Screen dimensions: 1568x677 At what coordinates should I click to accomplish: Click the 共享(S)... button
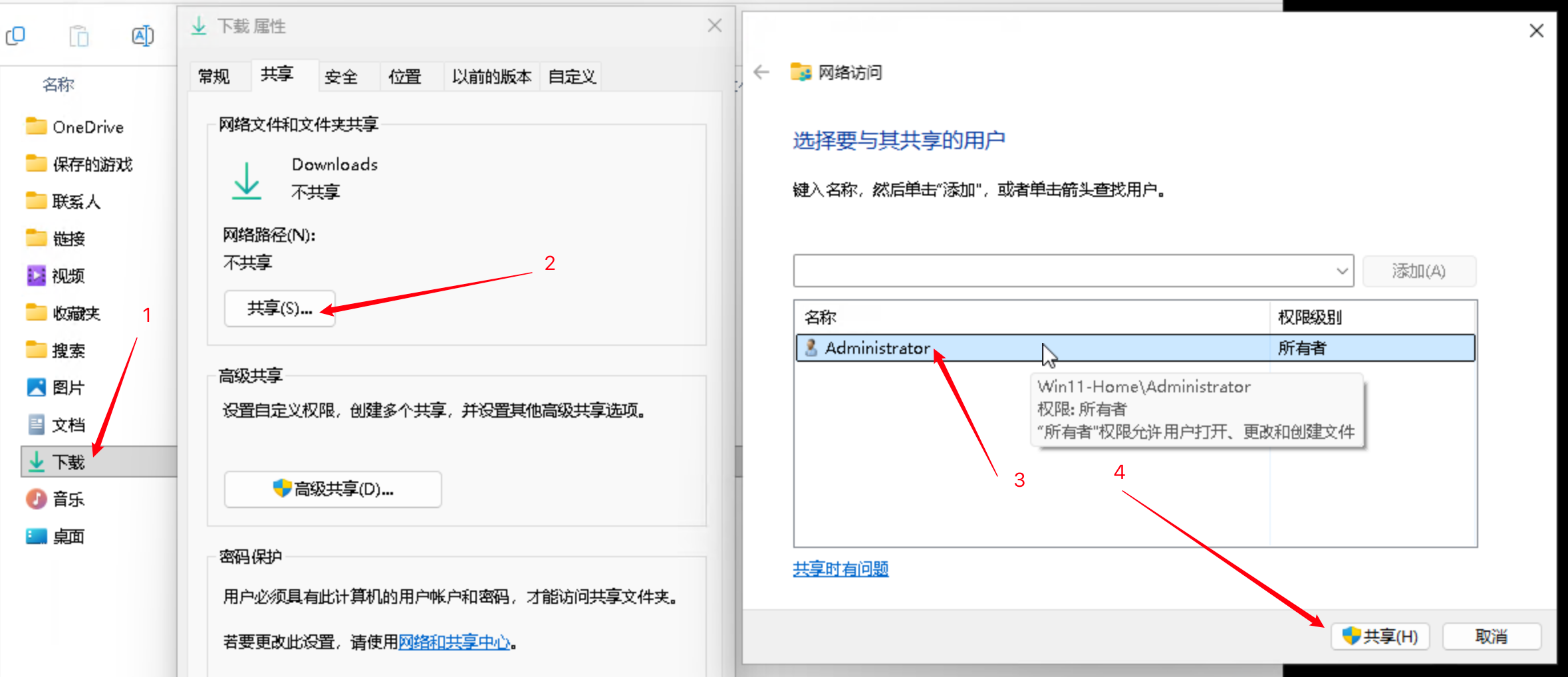(x=279, y=309)
